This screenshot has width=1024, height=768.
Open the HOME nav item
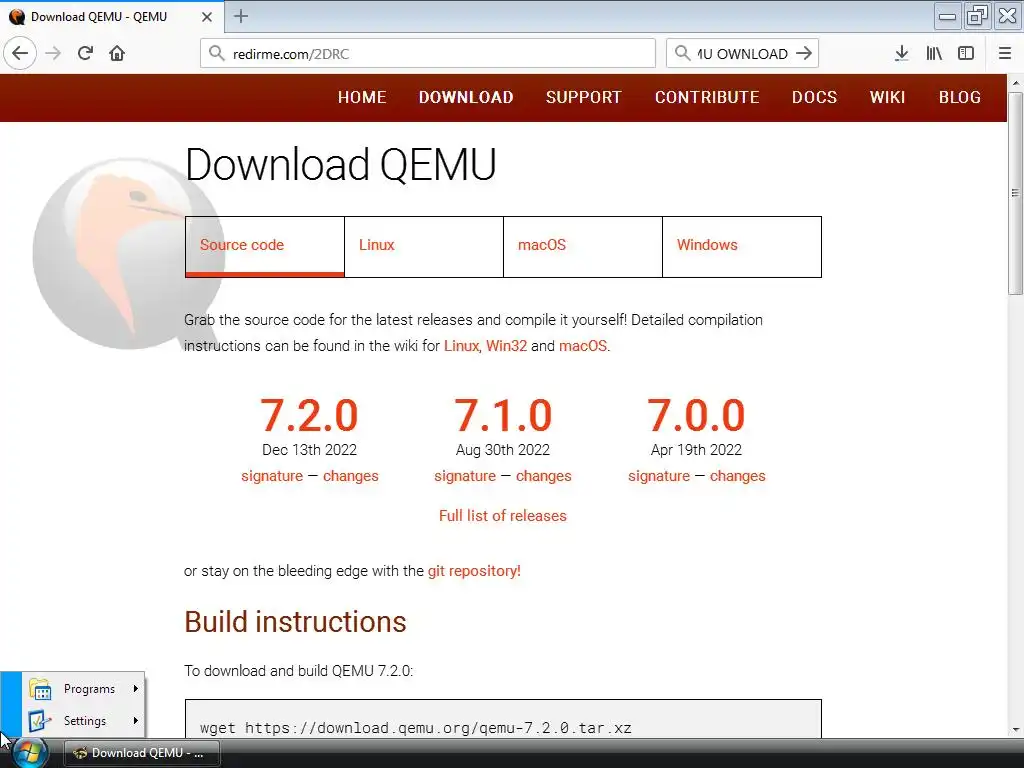click(x=362, y=97)
